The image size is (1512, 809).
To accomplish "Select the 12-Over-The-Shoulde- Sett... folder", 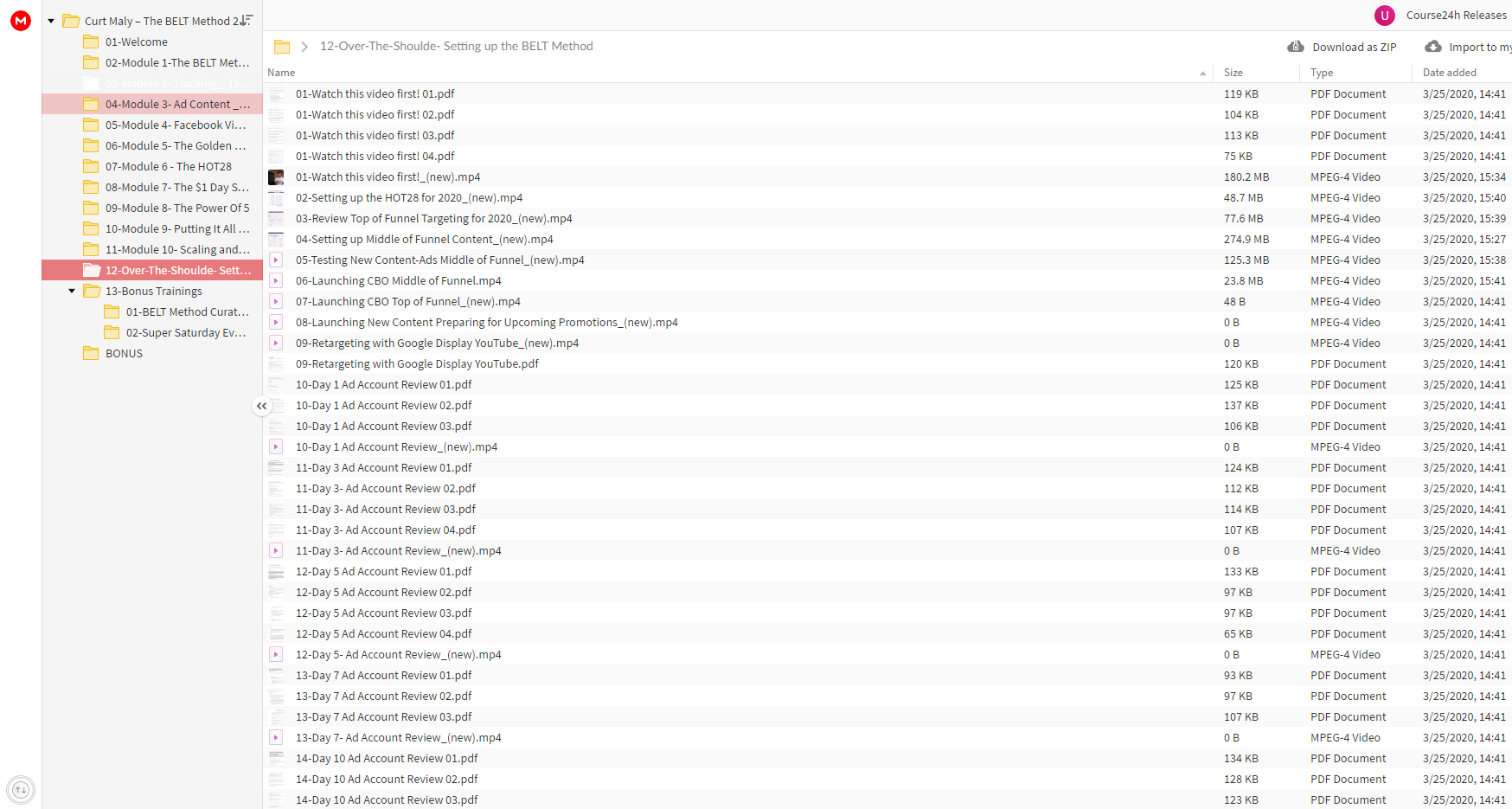I will [152, 270].
